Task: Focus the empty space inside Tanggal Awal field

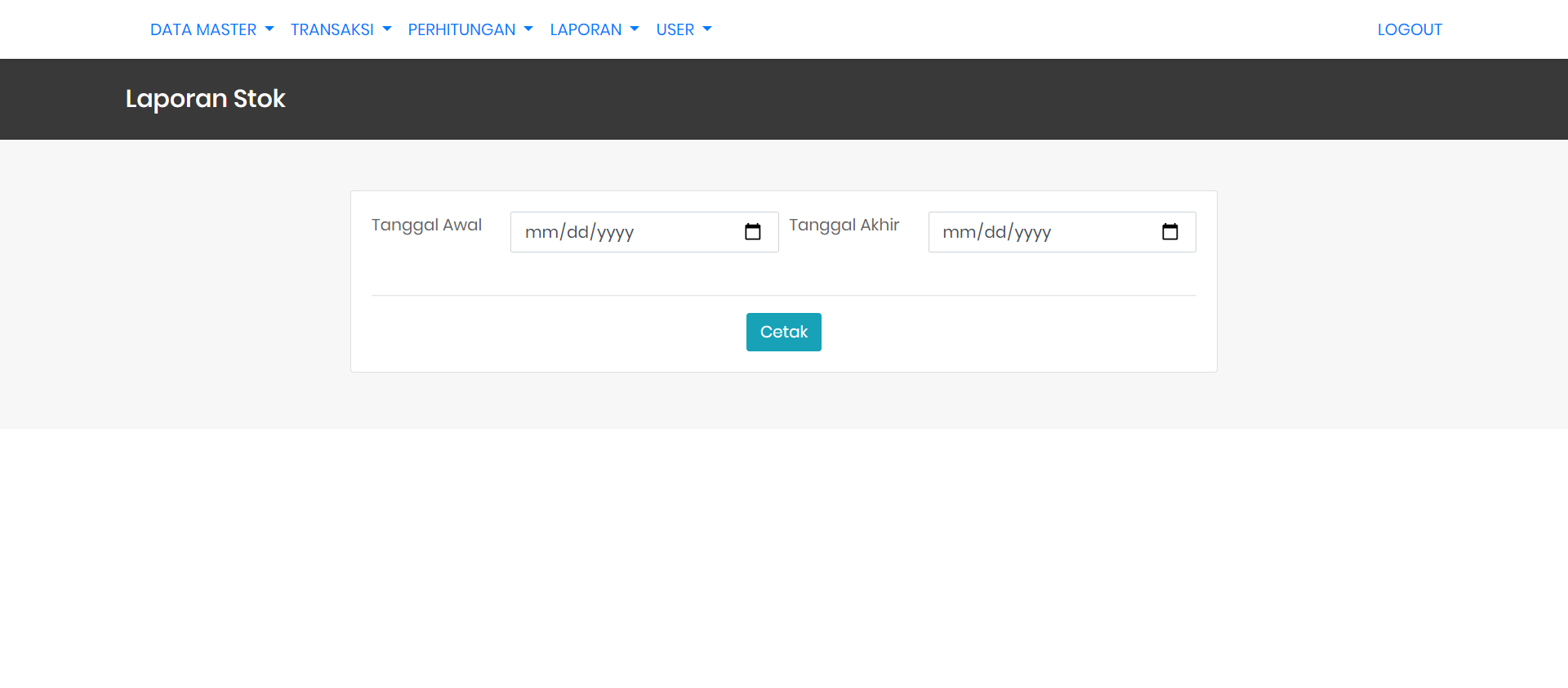Action: [x=686, y=233]
